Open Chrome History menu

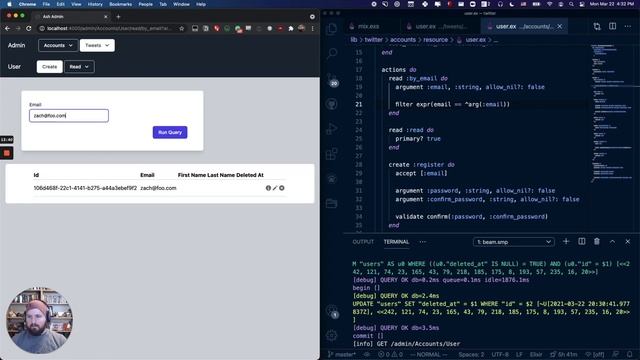point(95,4)
